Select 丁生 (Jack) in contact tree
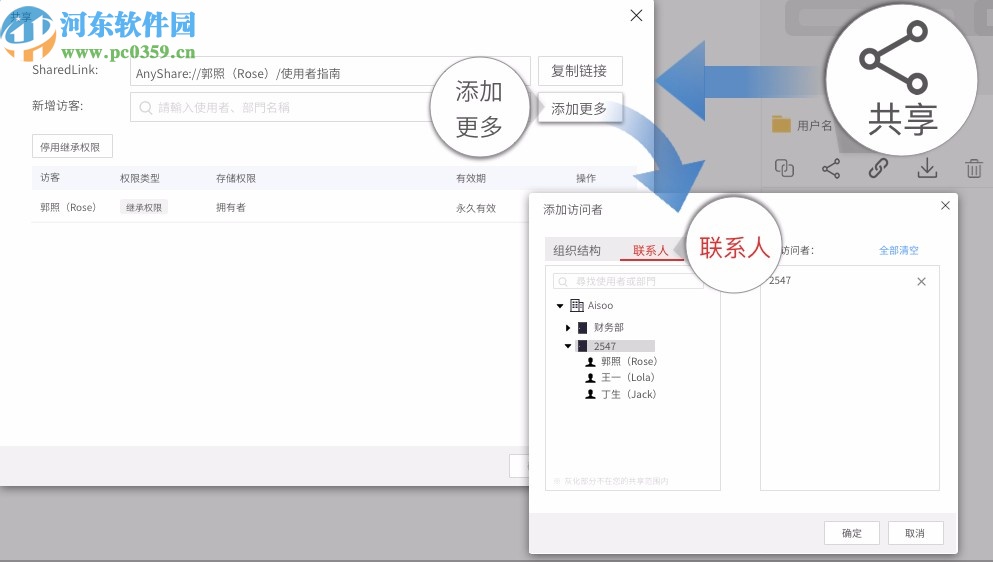The image size is (993, 562). tap(628, 394)
